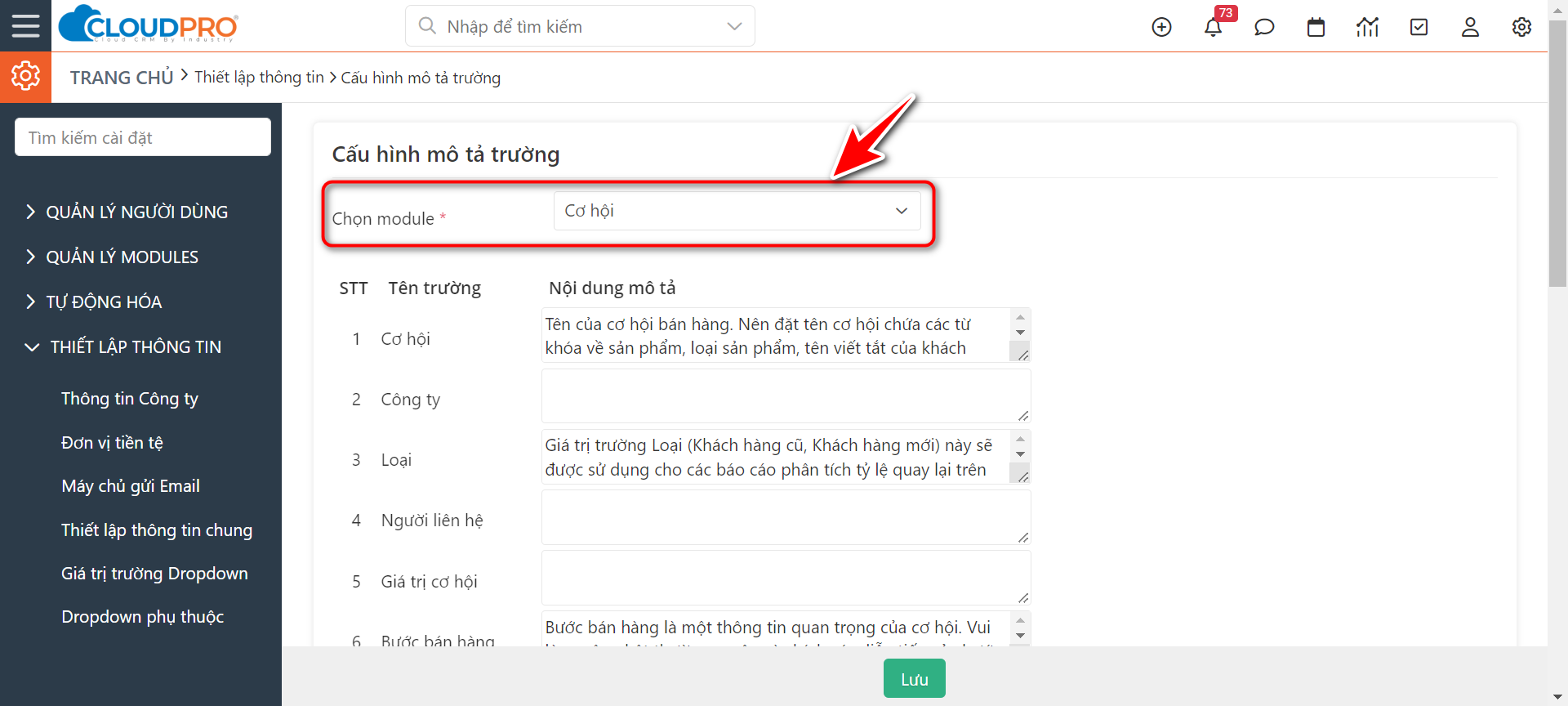The height and width of the screenshot is (706, 1568).
Task: Open the tasks checkbox icon
Action: coord(1419,27)
